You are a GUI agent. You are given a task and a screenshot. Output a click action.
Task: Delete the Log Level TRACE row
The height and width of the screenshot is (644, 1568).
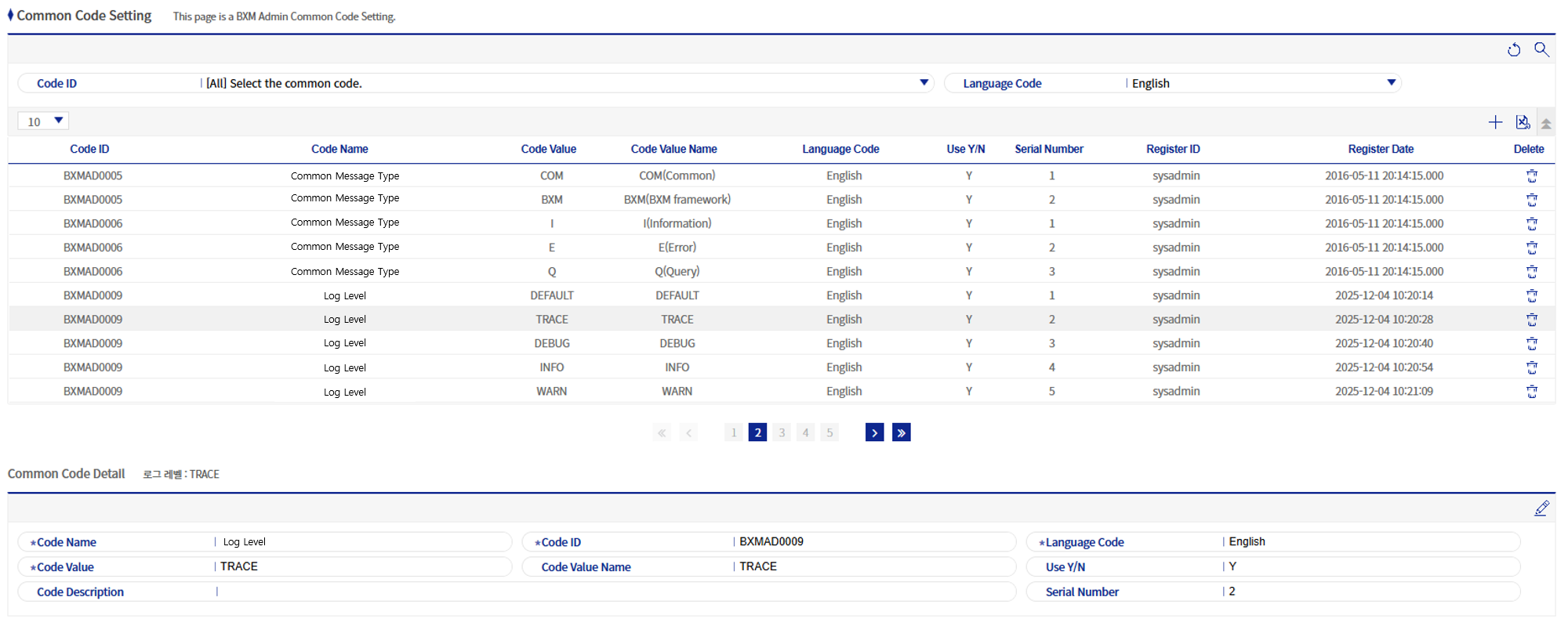(1531, 320)
